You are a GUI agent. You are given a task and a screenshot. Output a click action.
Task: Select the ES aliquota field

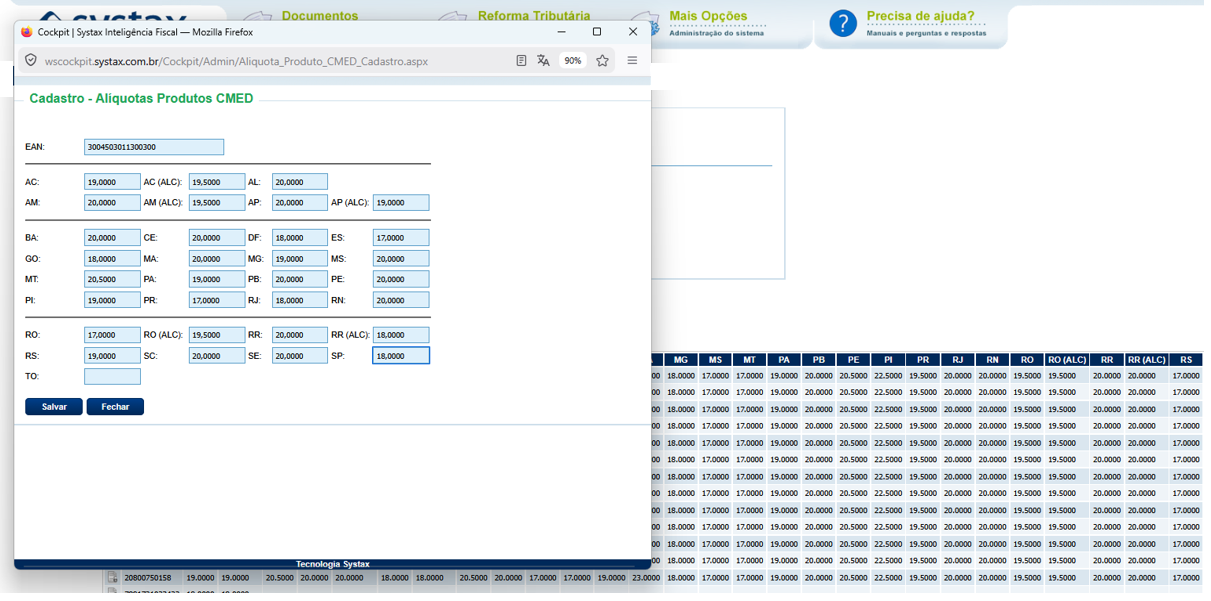(401, 238)
